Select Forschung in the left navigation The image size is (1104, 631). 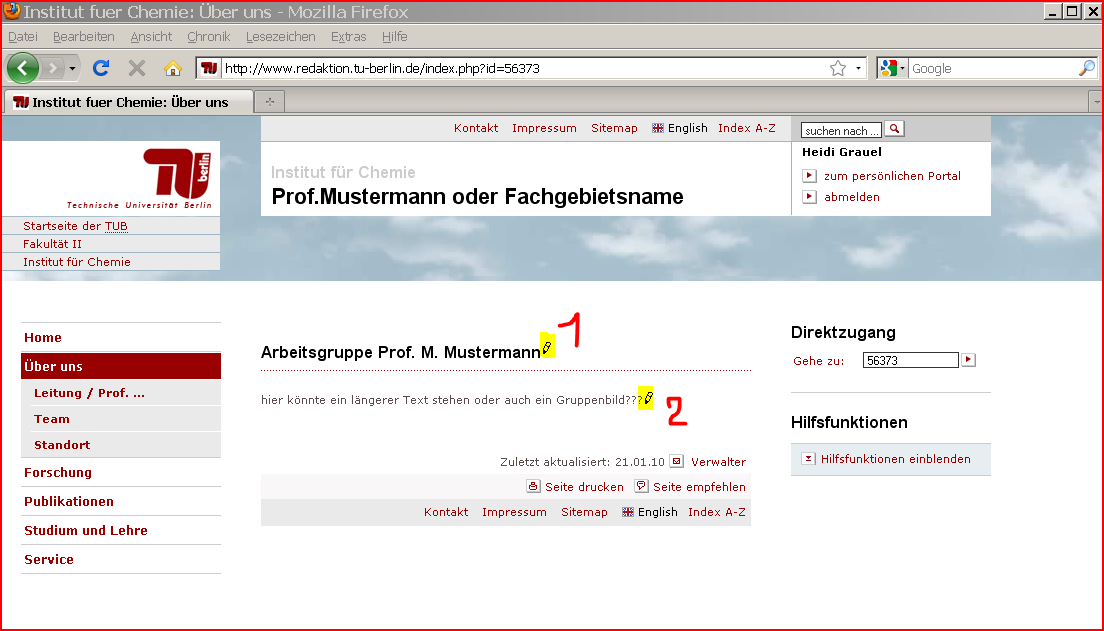click(58, 472)
